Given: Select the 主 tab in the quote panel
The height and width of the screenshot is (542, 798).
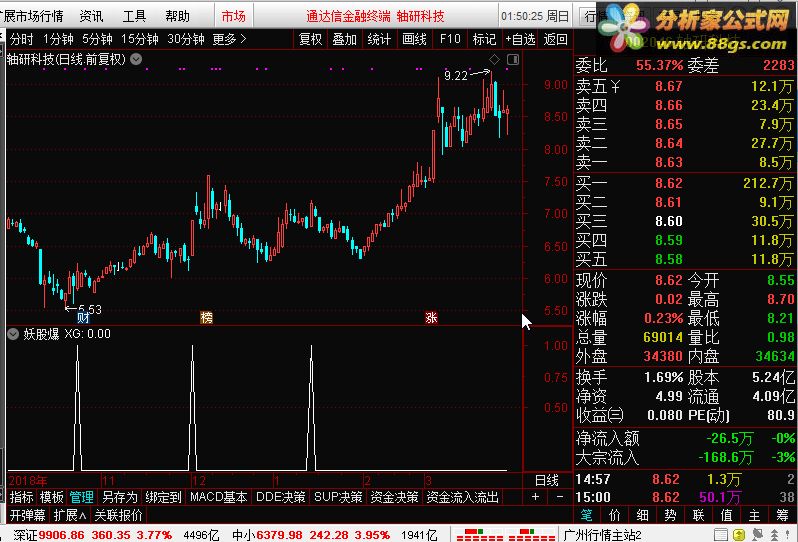Looking at the screenshot, I should click(754, 515).
